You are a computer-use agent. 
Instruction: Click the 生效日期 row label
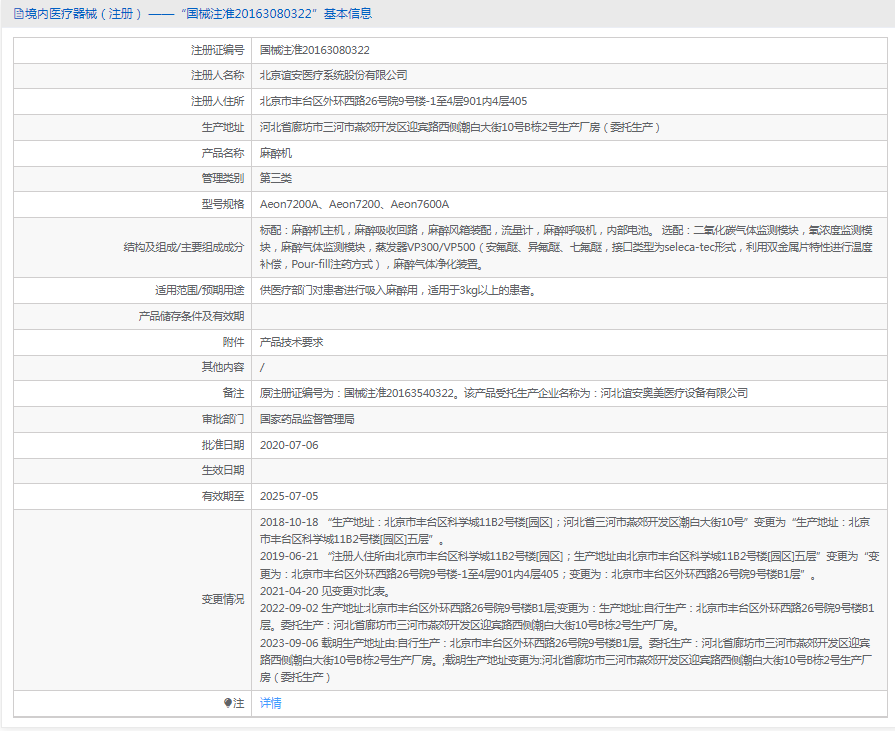pyautogui.click(x=223, y=470)
